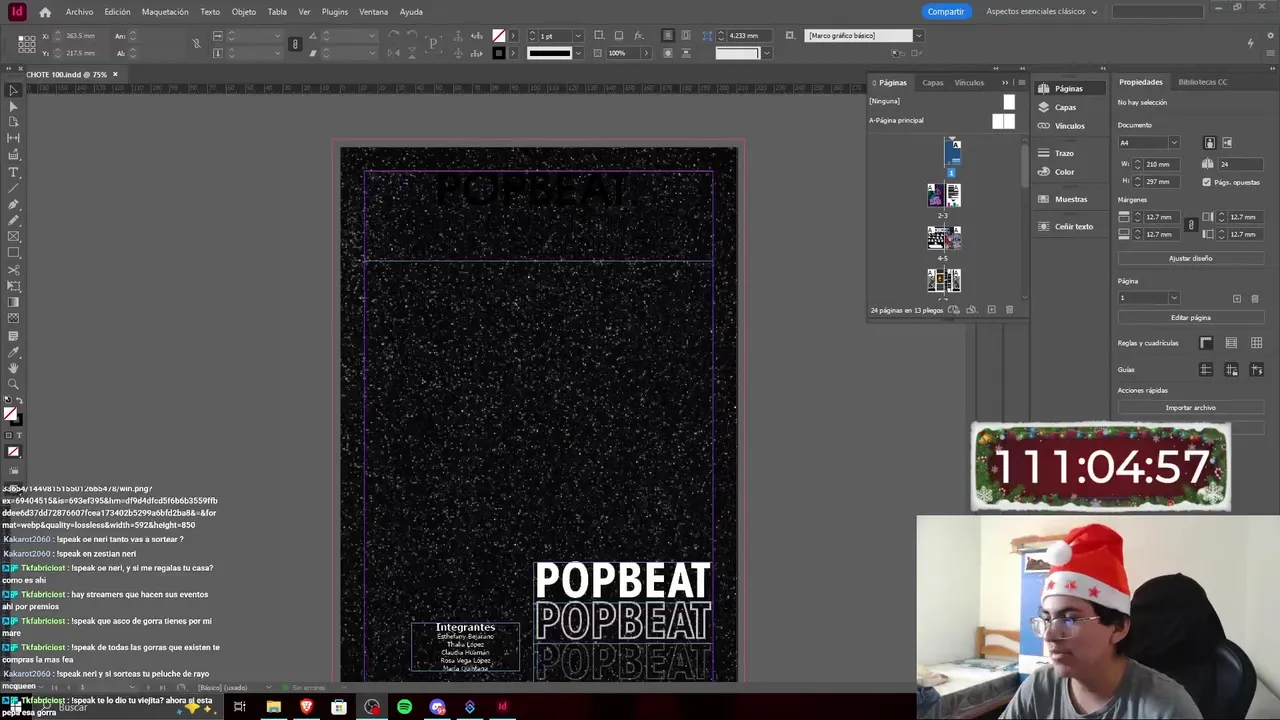1280x720 pixels.
Task: Switch to Capas tab in the pages panel group
Action: 932,83
